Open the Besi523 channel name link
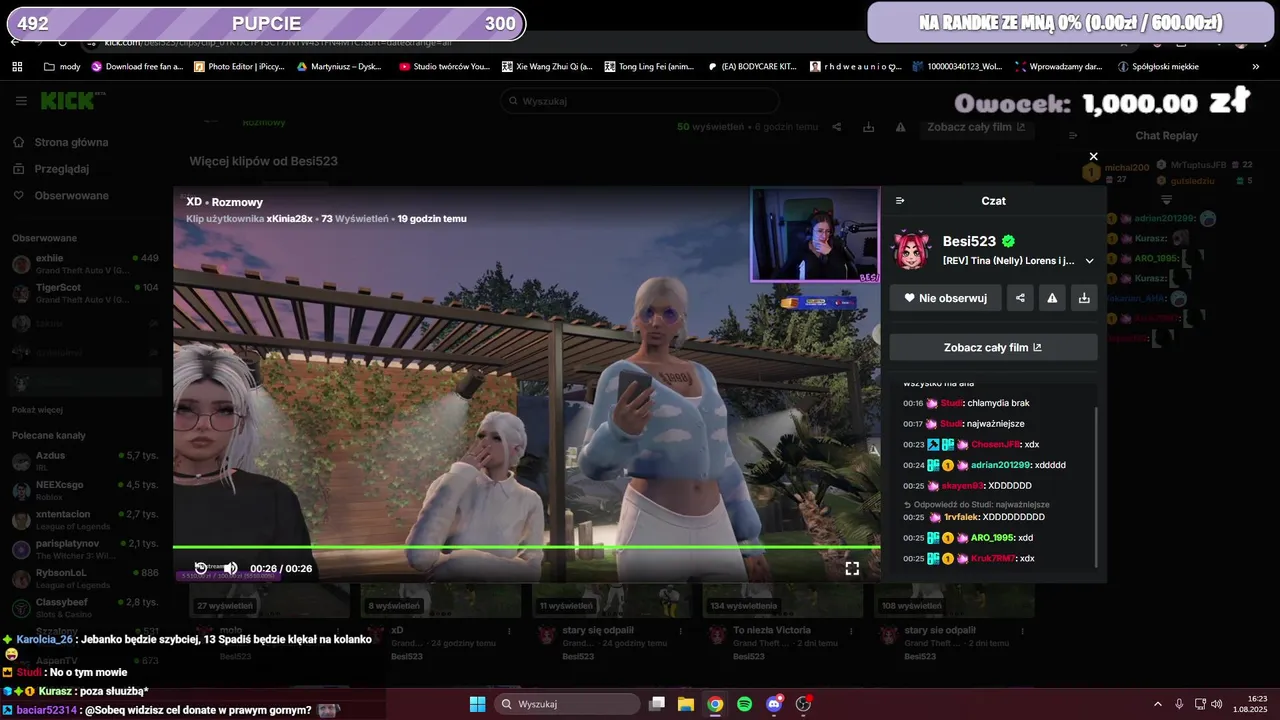This screenshot has height=720, width=1280. (x=969, y=241)
